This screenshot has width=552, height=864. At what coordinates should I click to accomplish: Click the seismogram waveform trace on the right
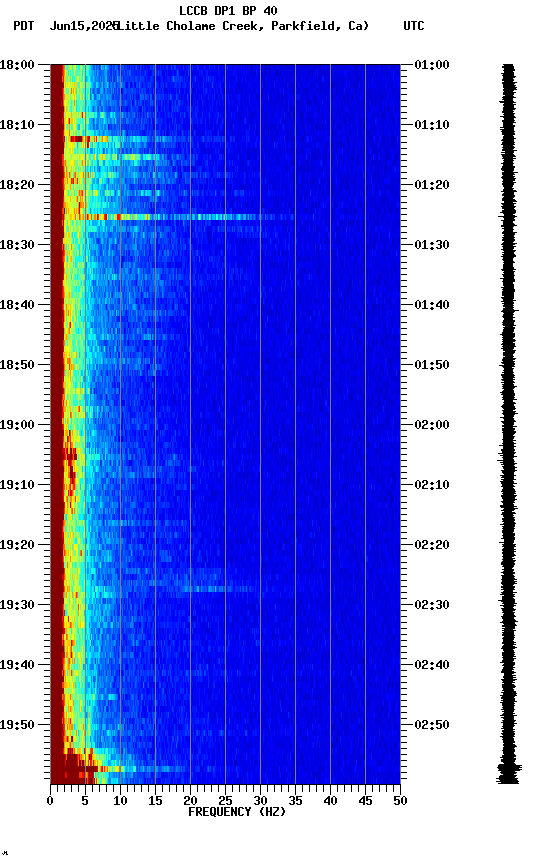coord(508,423)
